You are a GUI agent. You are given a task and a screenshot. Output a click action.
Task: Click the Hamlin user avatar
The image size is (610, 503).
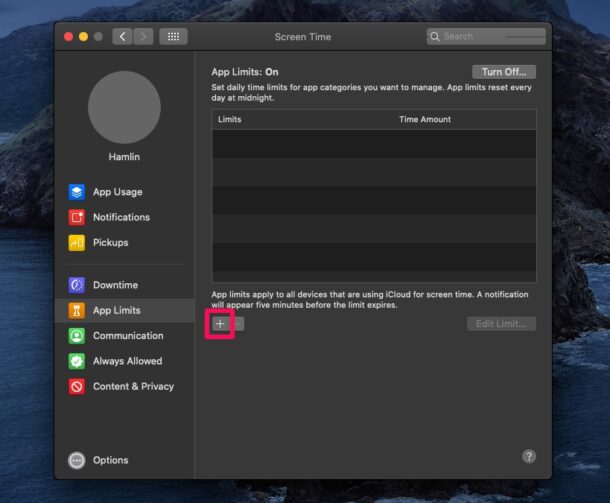124,107
